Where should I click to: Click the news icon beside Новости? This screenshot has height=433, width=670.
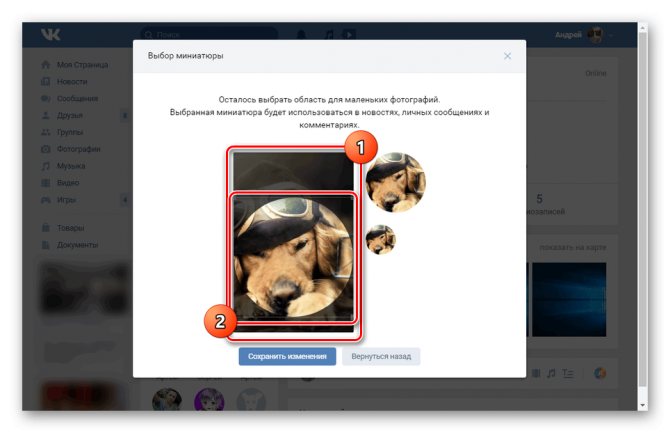tap(46, 81)
